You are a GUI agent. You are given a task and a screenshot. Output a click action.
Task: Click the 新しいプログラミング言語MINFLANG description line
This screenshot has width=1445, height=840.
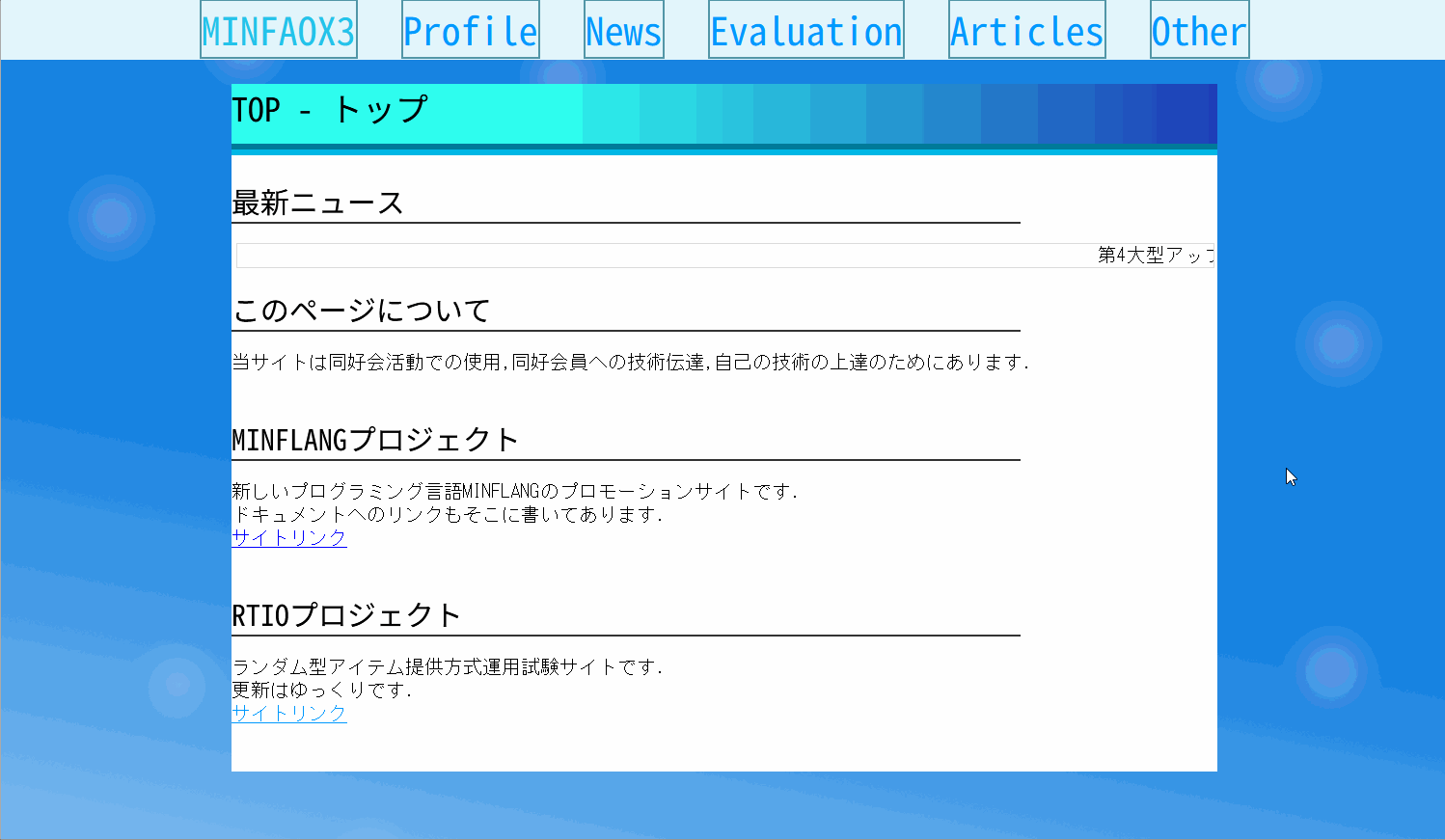pyautogui.click(x=514, y=492)
